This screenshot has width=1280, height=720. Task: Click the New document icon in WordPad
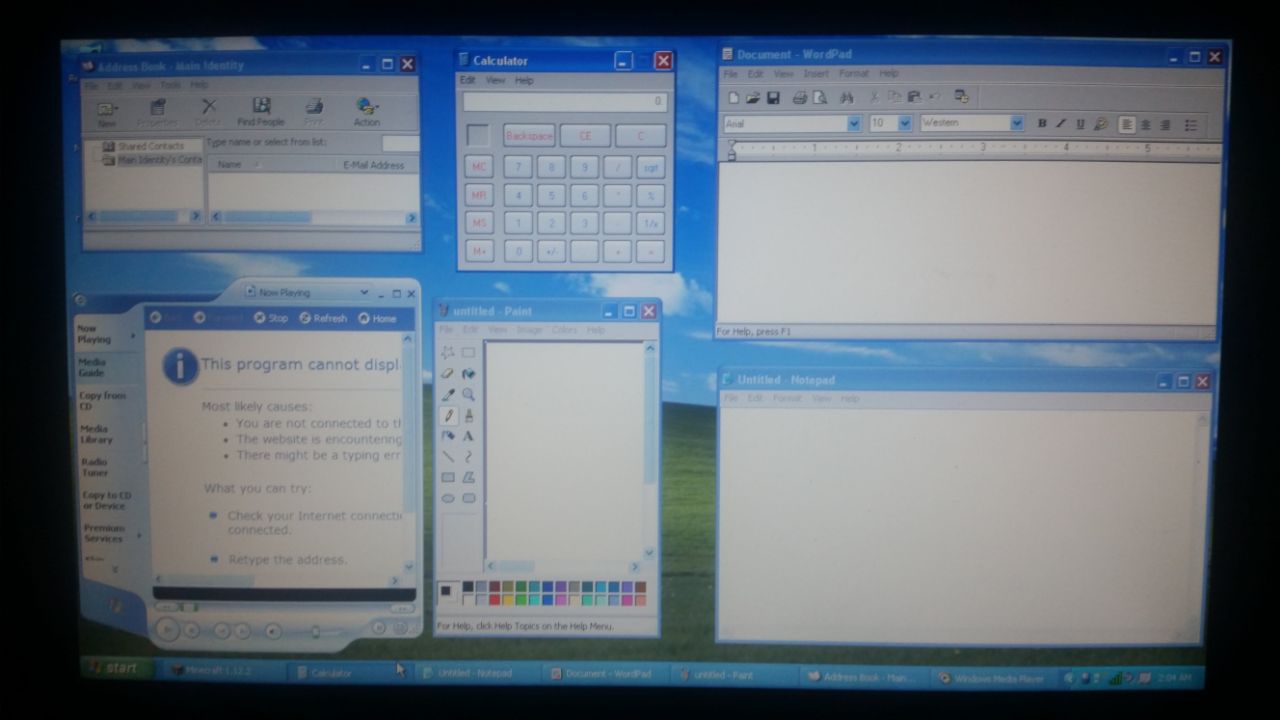click(733, 97)
